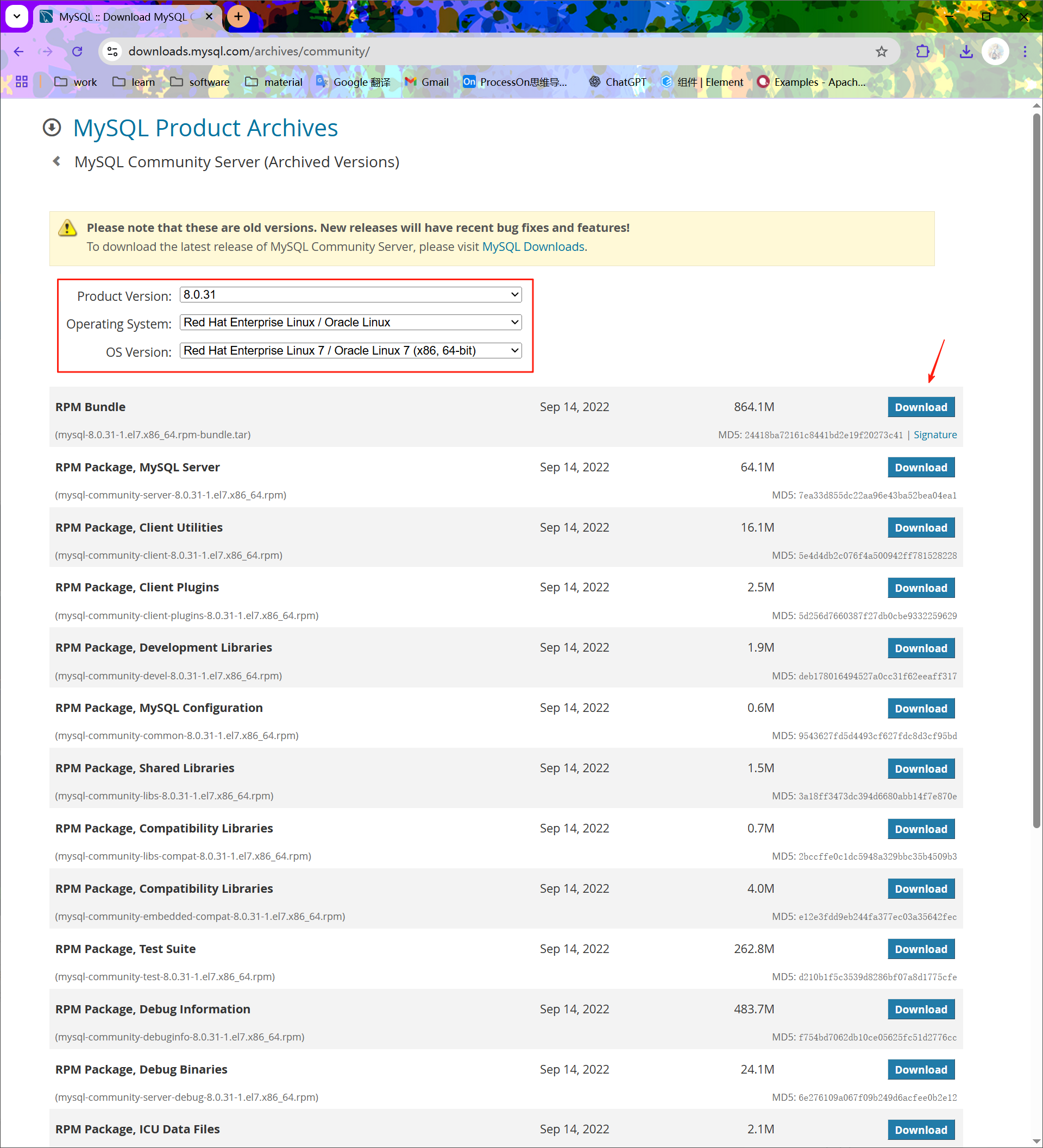The image size is (1043, 1148).
Task: Expand the OS Version dropdown
Action: pyautogui.click(x=350, y=350)
